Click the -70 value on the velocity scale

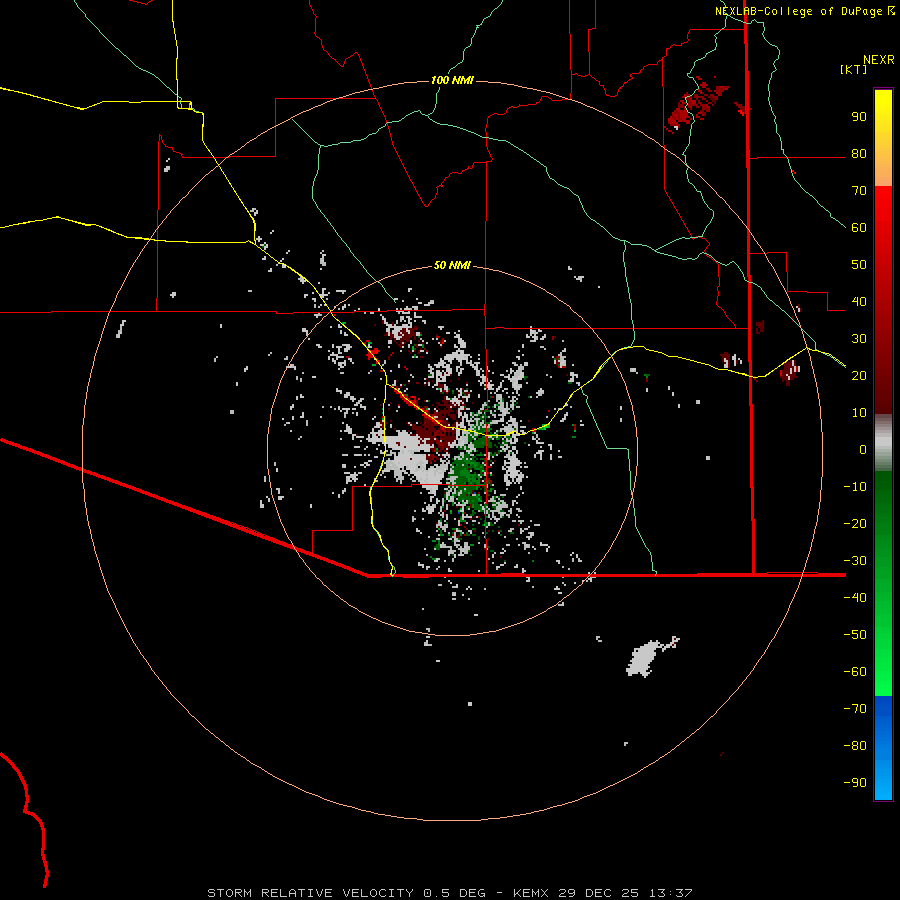(x=855, y=709)
